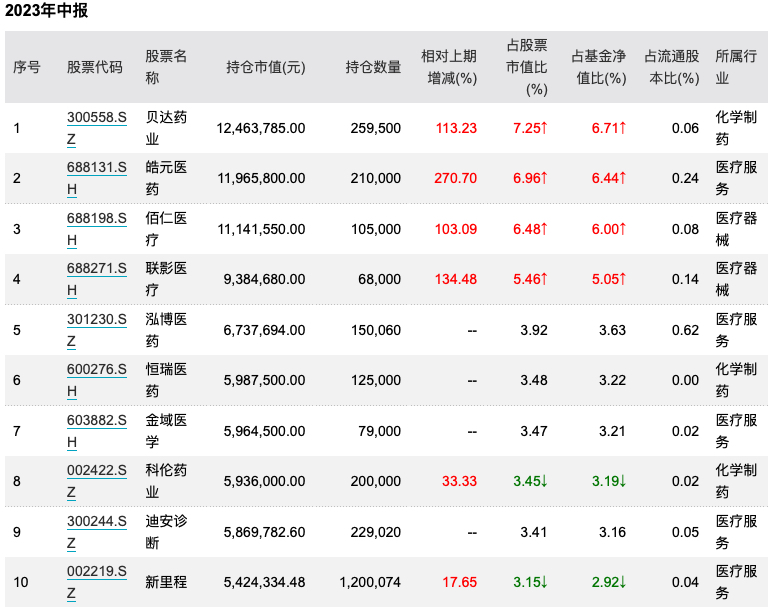Click market value 11,141,550.00
This screenshot has width=768, height=607.
261,229
